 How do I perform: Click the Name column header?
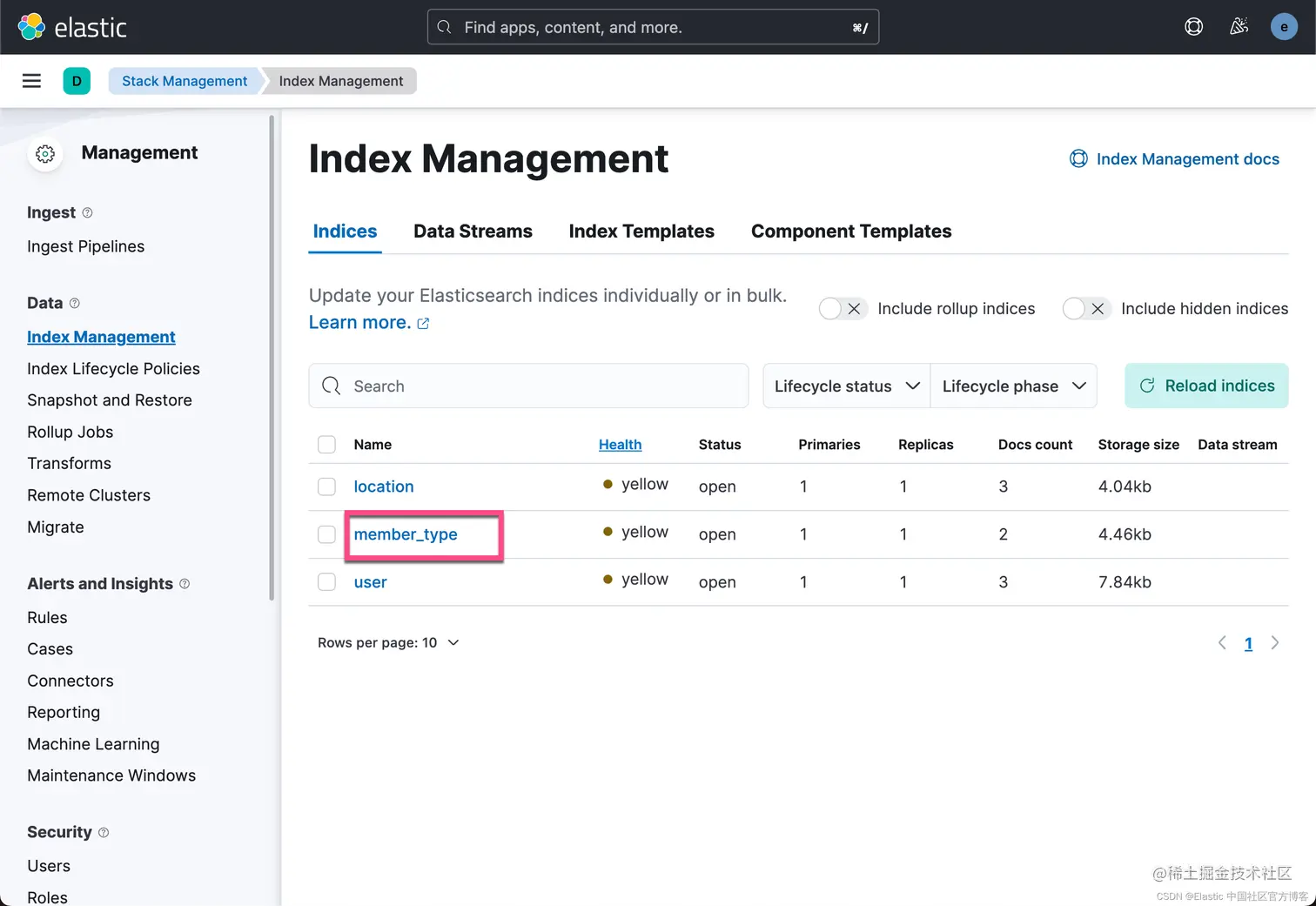click(373, 445)
